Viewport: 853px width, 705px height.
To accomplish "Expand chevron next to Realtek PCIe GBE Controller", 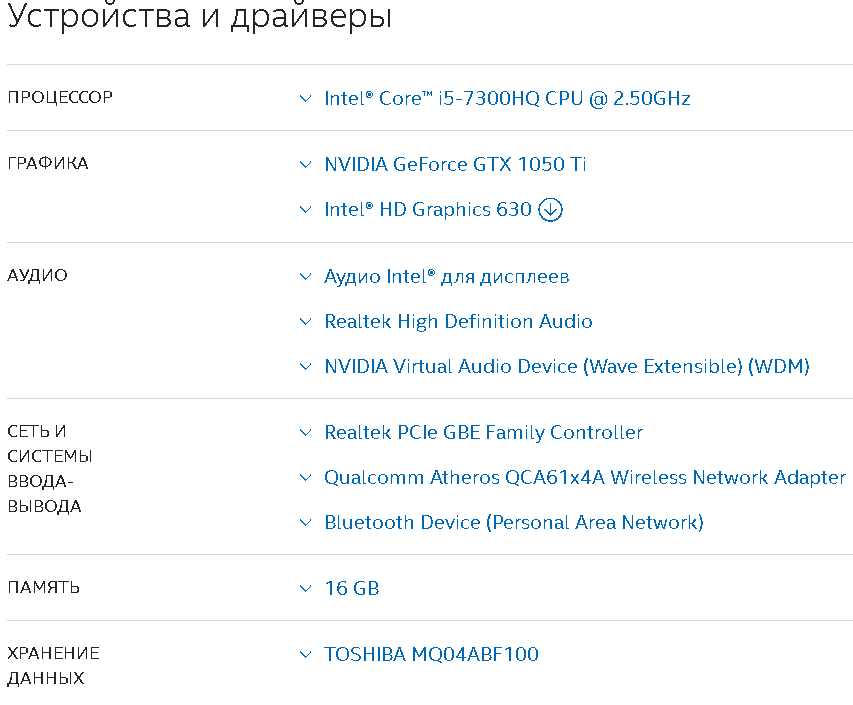I will click(306, 433).
